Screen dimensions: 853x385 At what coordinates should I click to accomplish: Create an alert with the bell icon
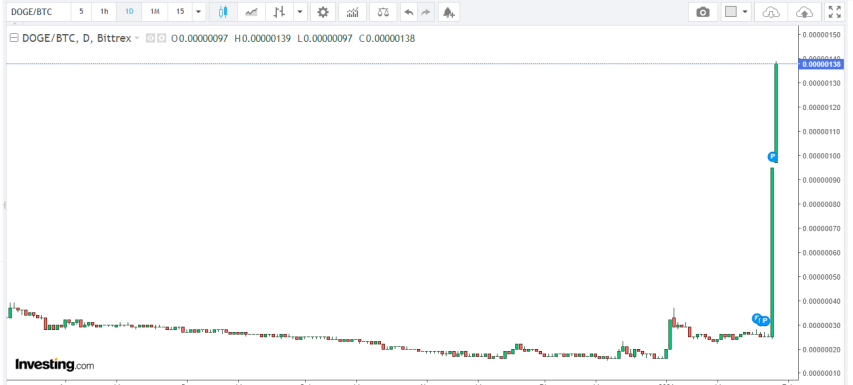point(448,12)
